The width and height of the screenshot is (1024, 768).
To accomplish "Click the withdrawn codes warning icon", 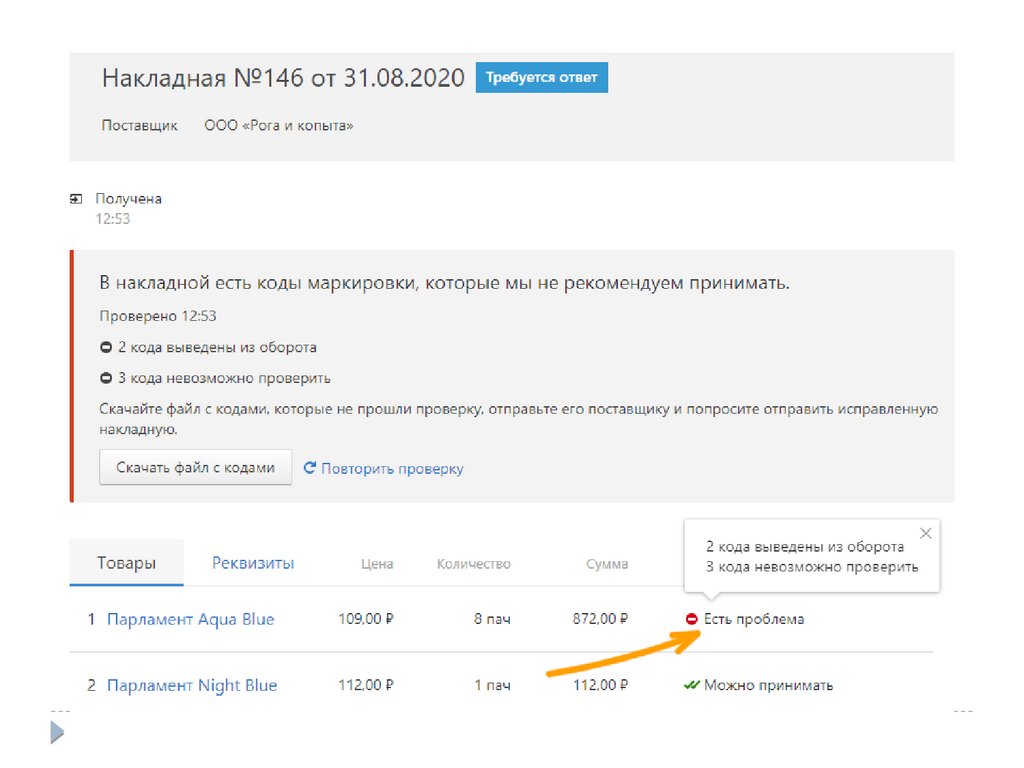I will pos(106,348).
